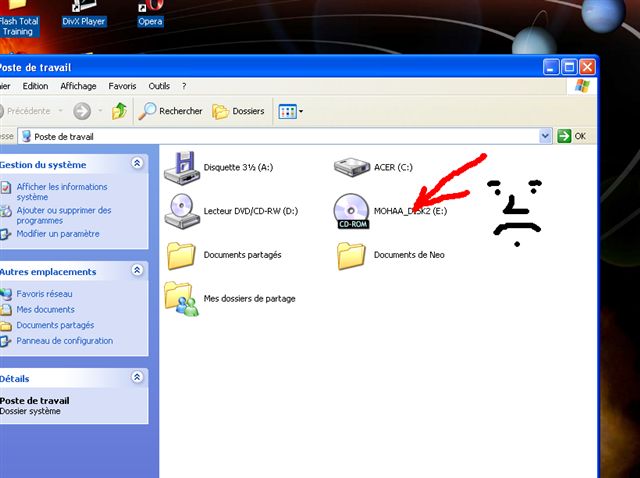The width and height of the screenshot is (640, 478).
Task: Select the Documents de Neo folder icon
Action: [351, 255]
